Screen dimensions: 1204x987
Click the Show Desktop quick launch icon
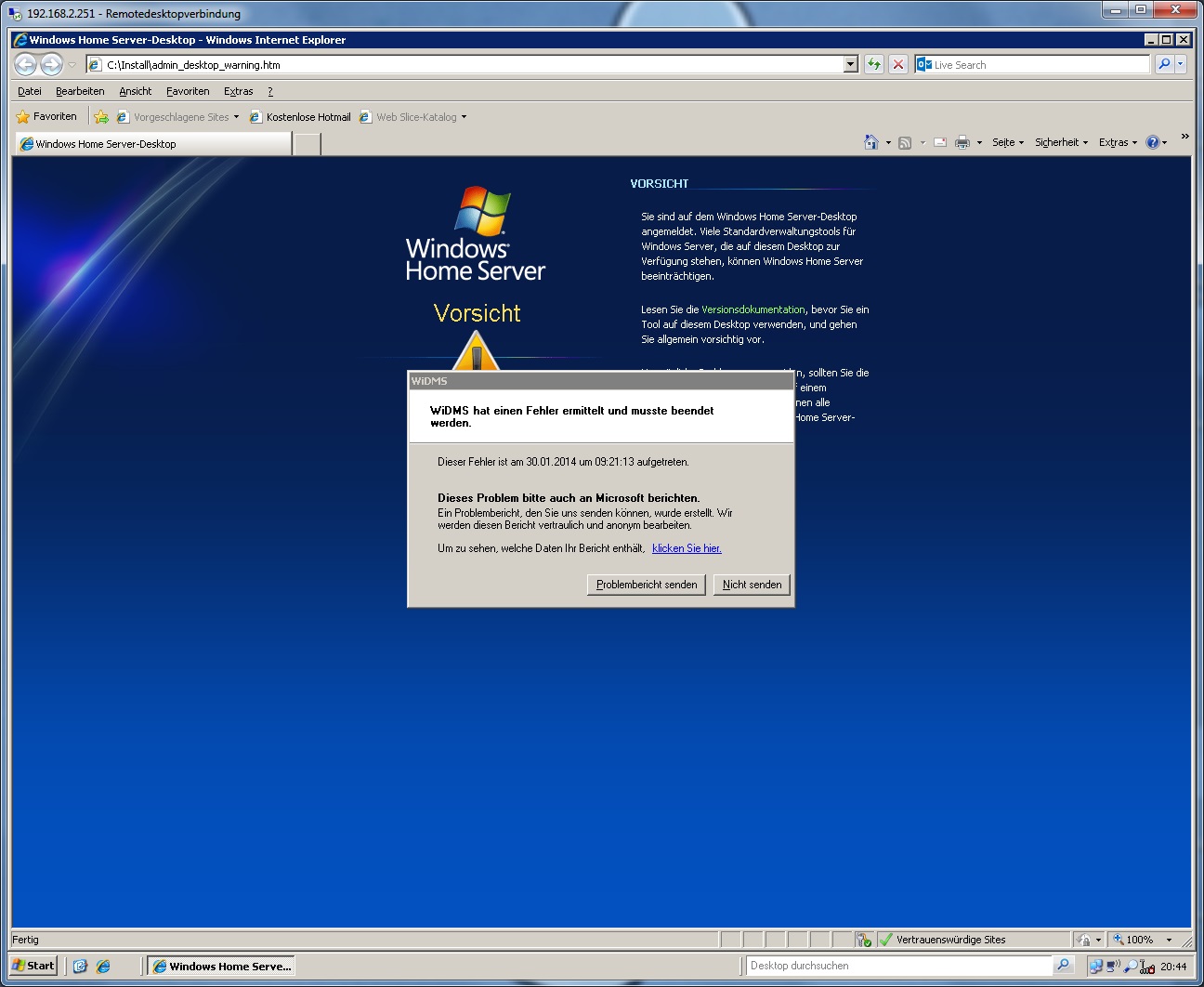pos(80,966)
